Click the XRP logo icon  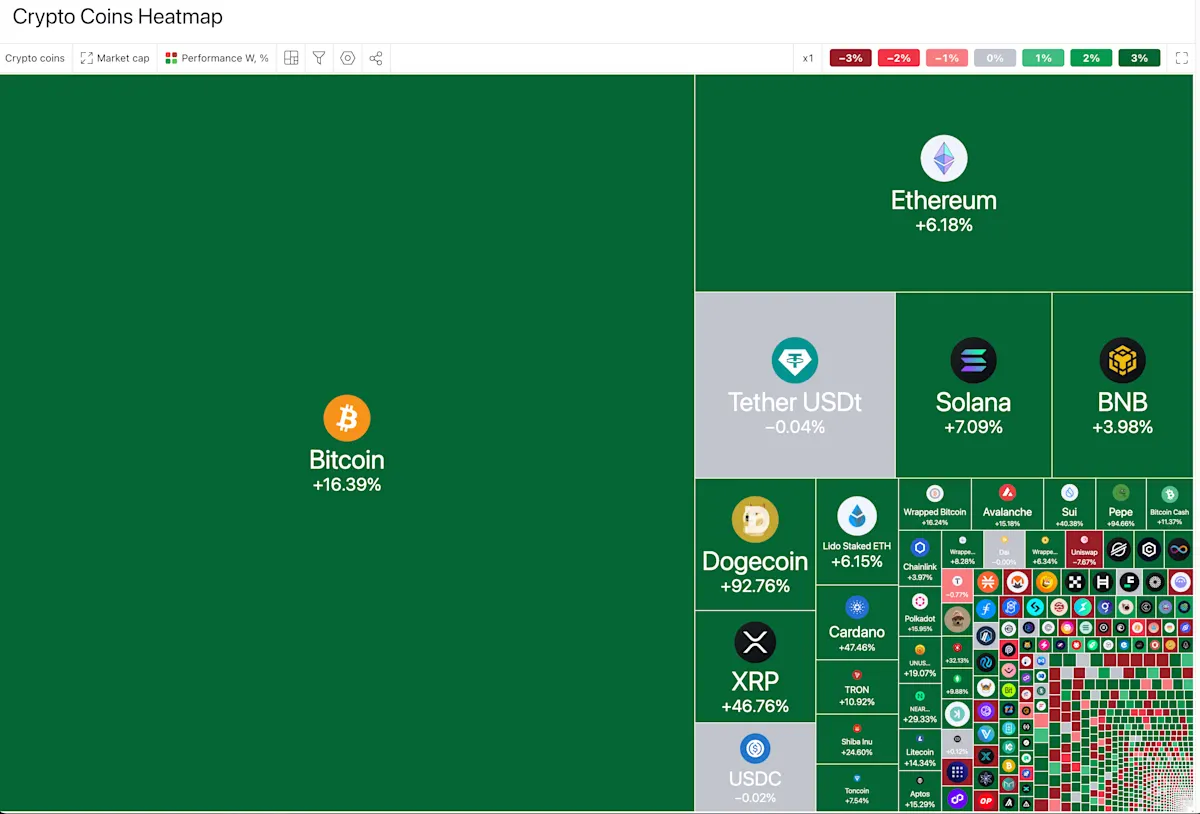click(x=755, y=642)
